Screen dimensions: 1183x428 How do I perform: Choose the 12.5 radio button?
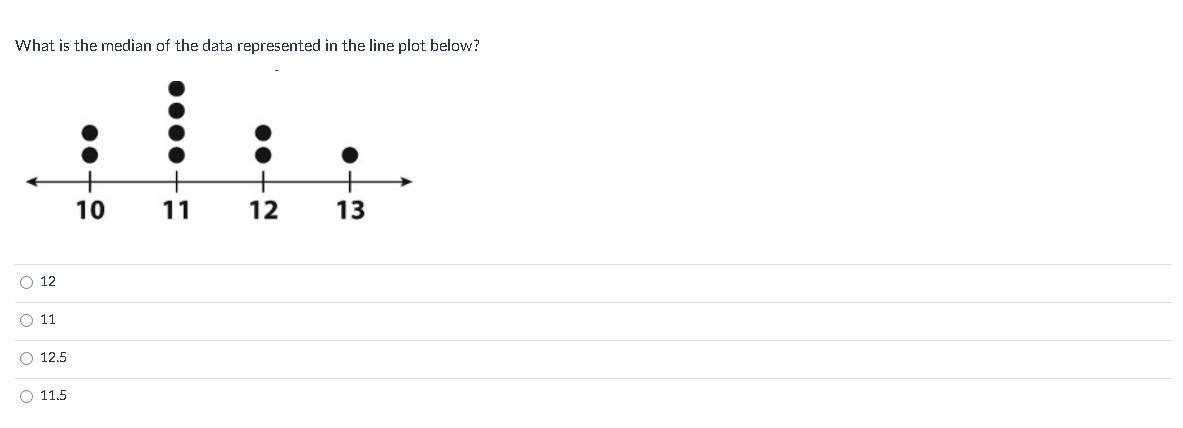(26, 359)
